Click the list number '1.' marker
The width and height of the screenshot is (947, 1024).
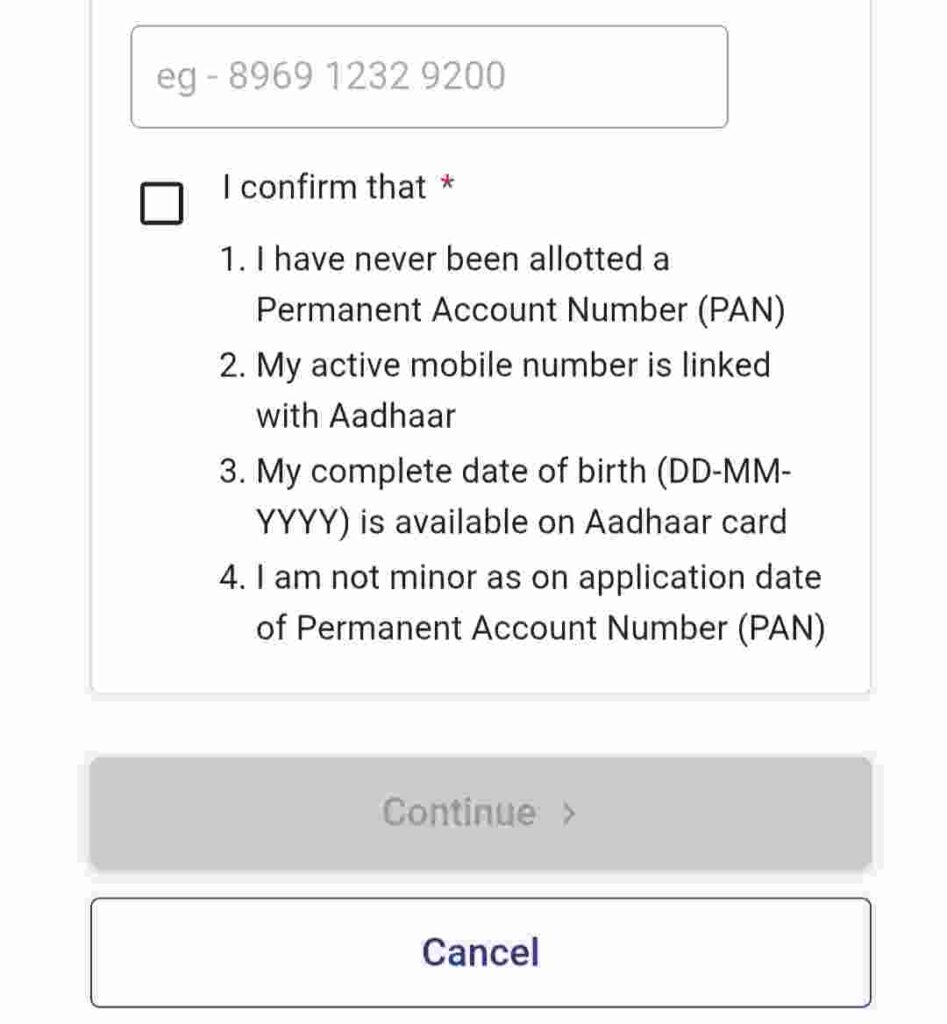pos(233,260)
